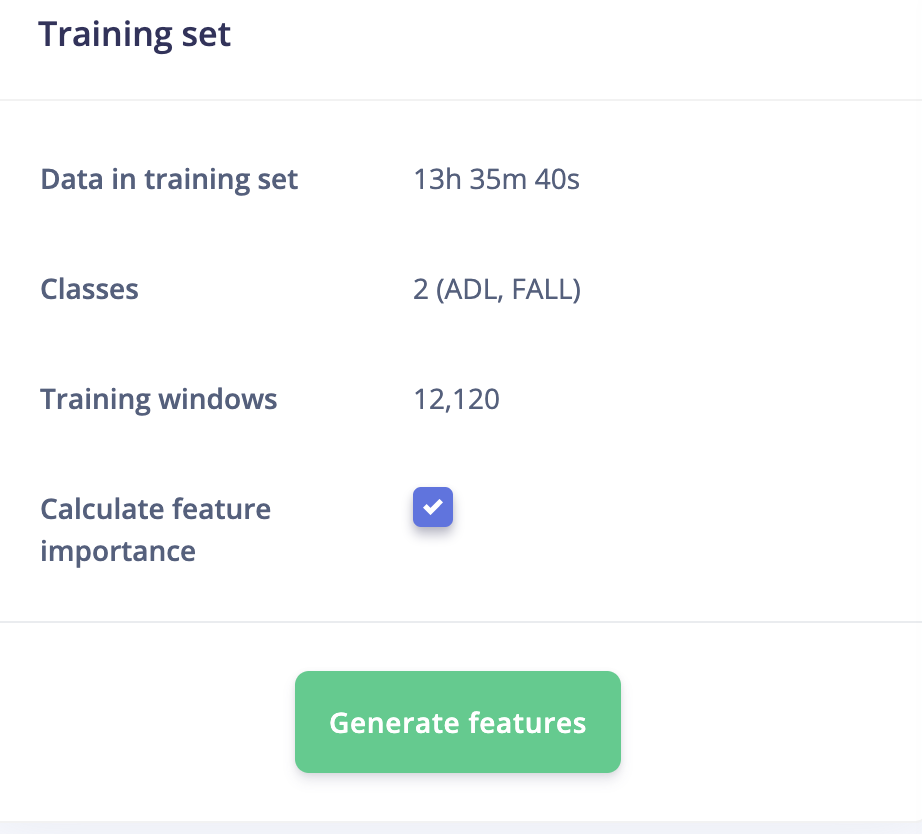Screen dimensions: 922x834
Task: Click the Training windows label
Action: click(x=159, y=399)
